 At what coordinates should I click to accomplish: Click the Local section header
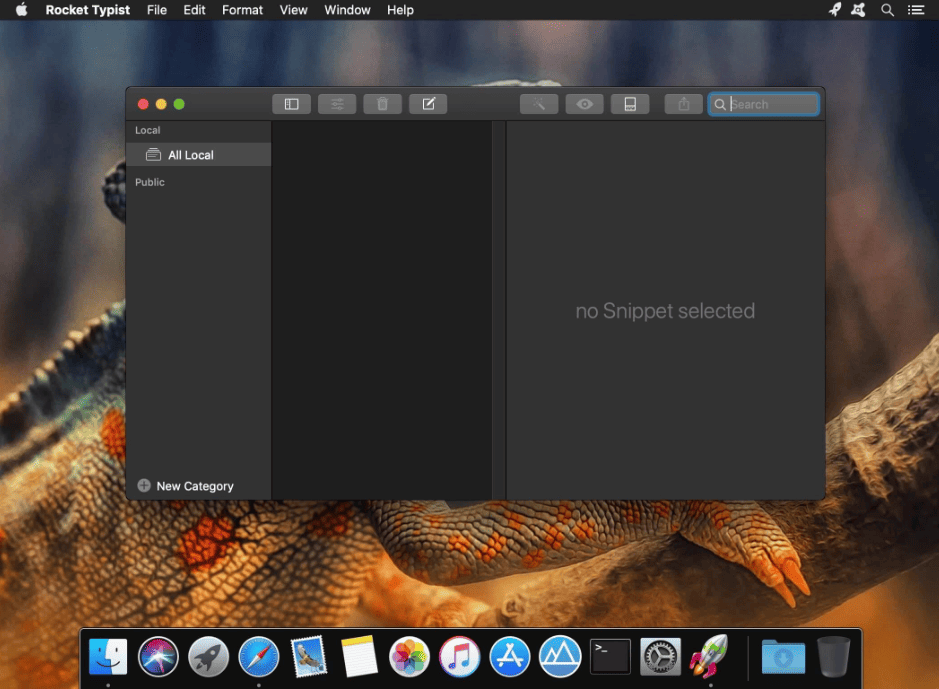147,130
